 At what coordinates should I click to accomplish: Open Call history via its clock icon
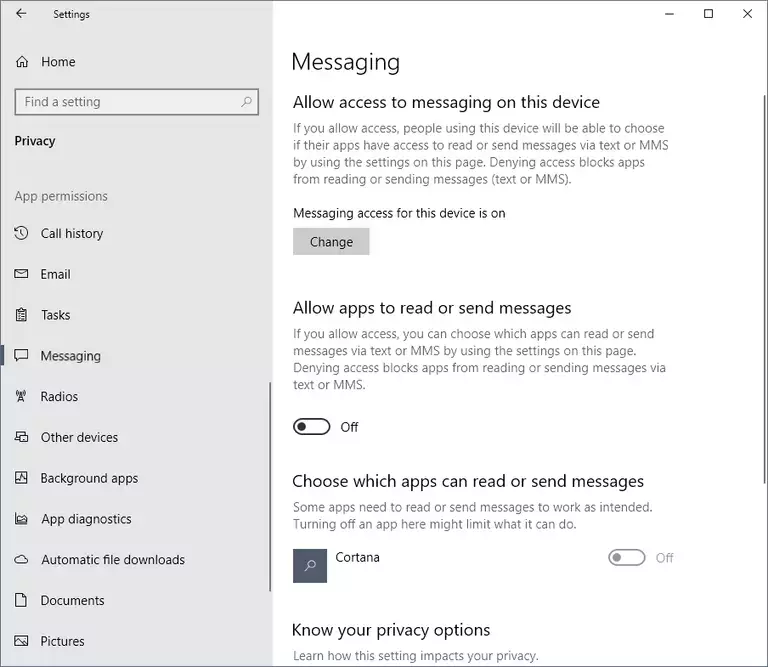(x=21, y=234)
